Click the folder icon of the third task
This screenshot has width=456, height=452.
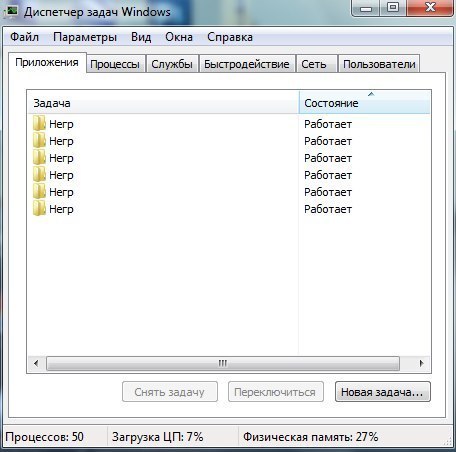[x=39, y=158]
